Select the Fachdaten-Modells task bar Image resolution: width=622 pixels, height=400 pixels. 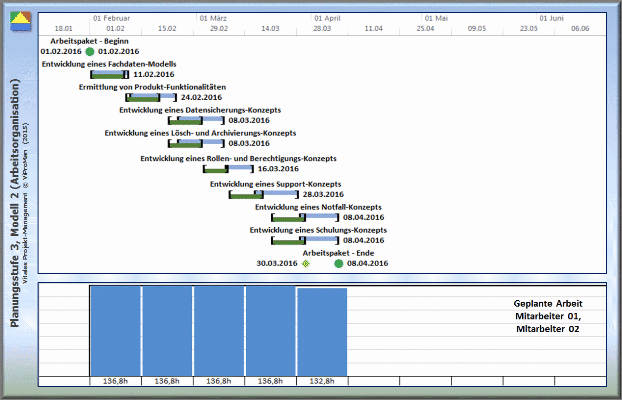(110, 74)
